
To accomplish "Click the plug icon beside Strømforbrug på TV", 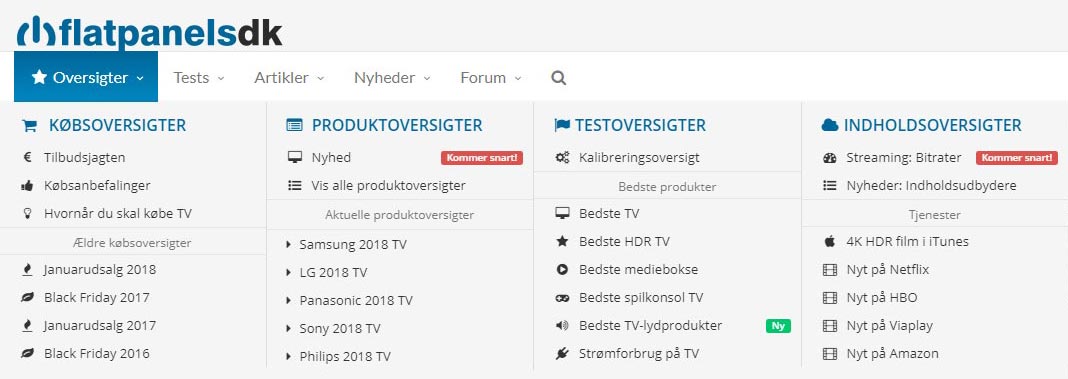I will point(562,354).
